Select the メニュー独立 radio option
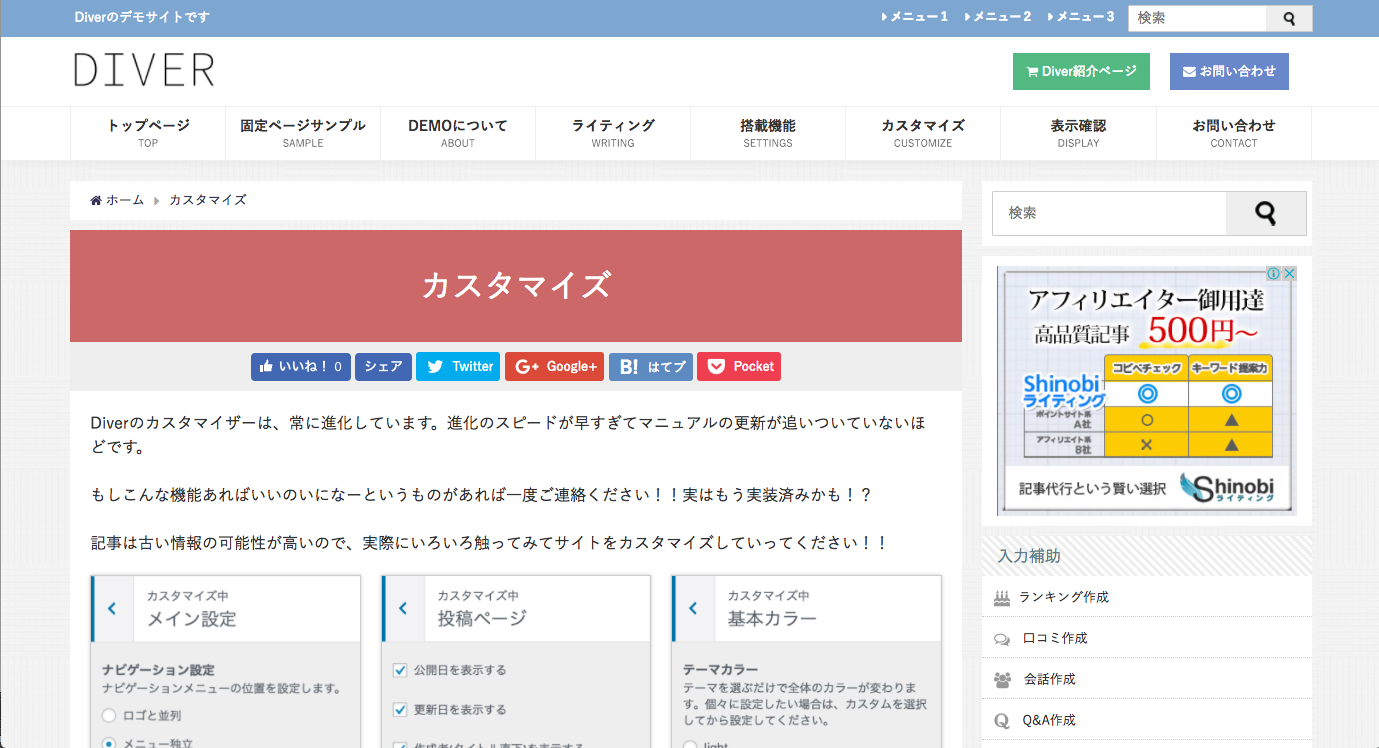Viewport: 1379px width, 748px height. point(109,743)
